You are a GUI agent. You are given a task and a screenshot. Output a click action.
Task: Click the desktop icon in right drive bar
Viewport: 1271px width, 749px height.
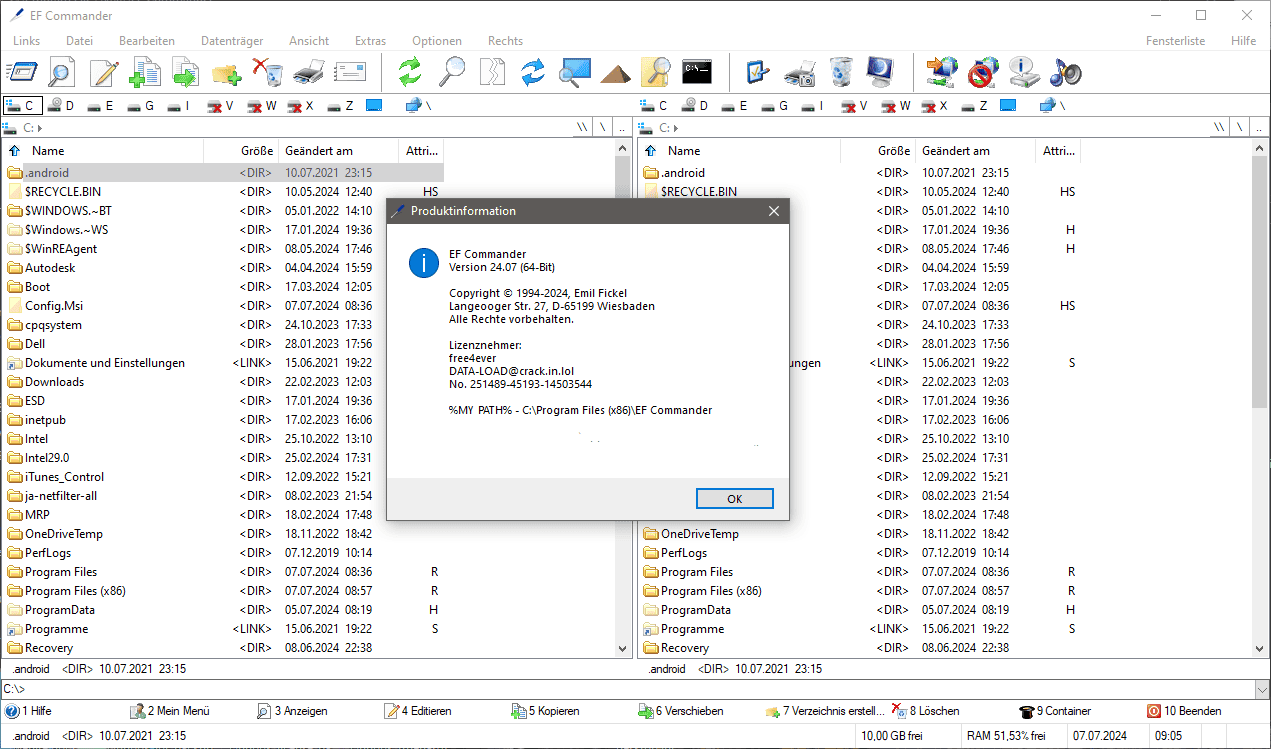[x=1007, y=105]
